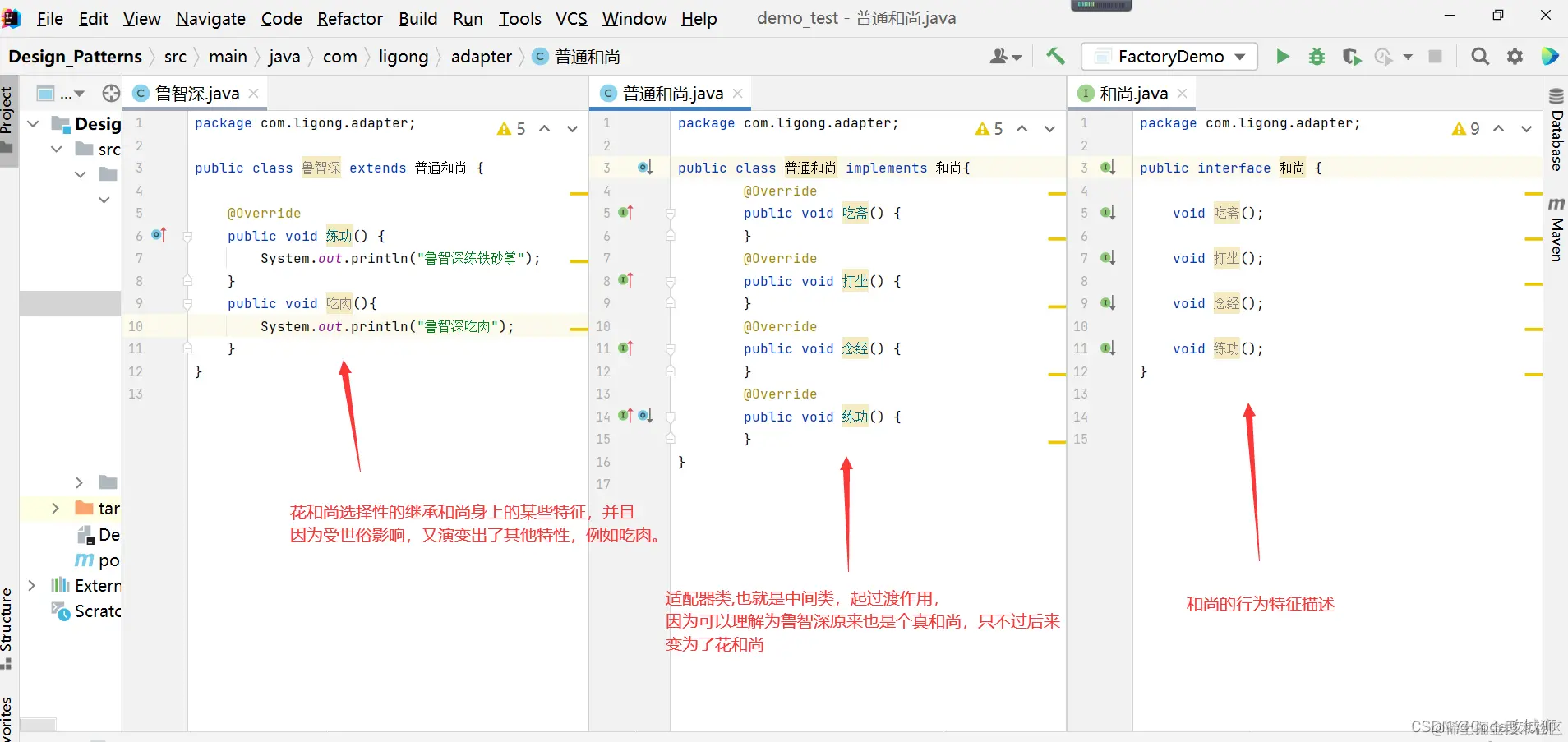
Task: Fold 练功 method in 鲁智深.java gutter
Action: click(x=187, y=236)
